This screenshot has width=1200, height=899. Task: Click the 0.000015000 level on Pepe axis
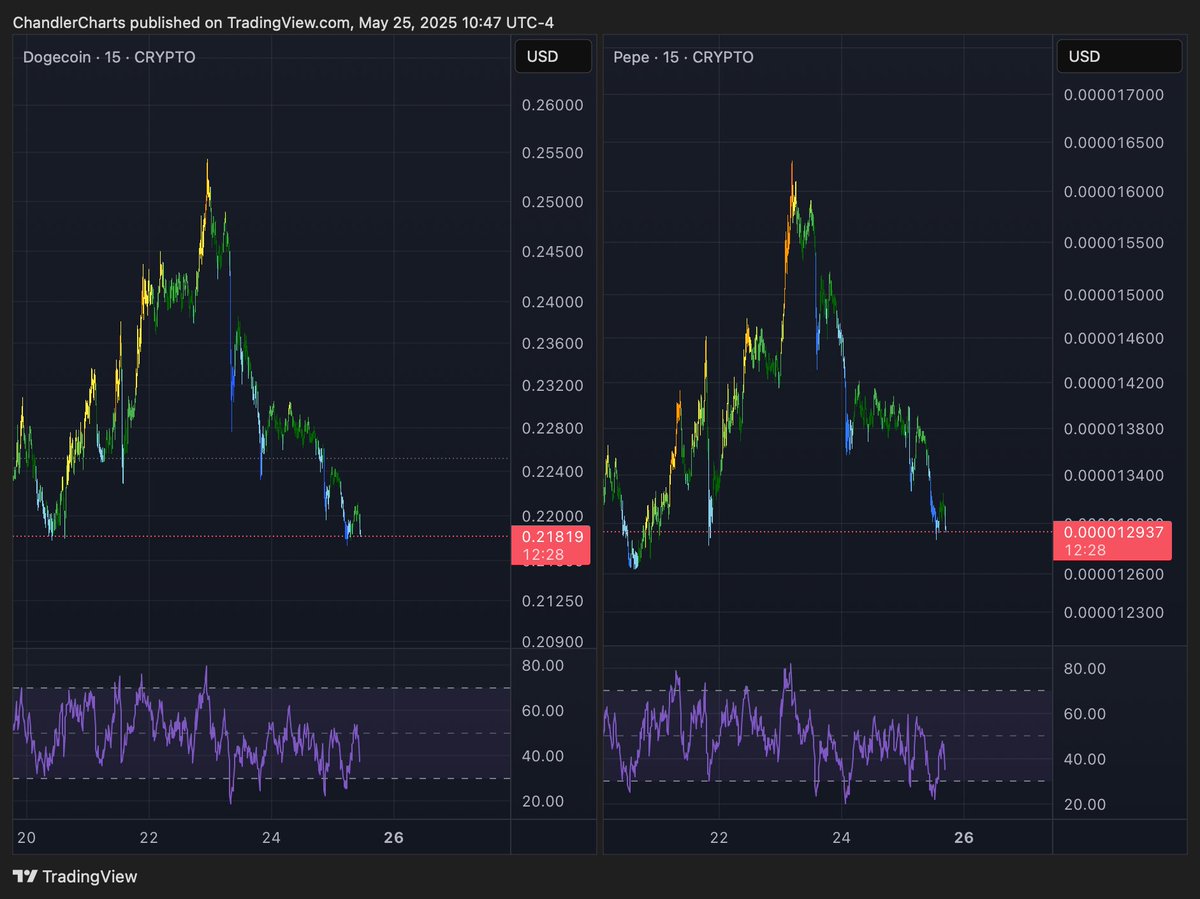1113,295
